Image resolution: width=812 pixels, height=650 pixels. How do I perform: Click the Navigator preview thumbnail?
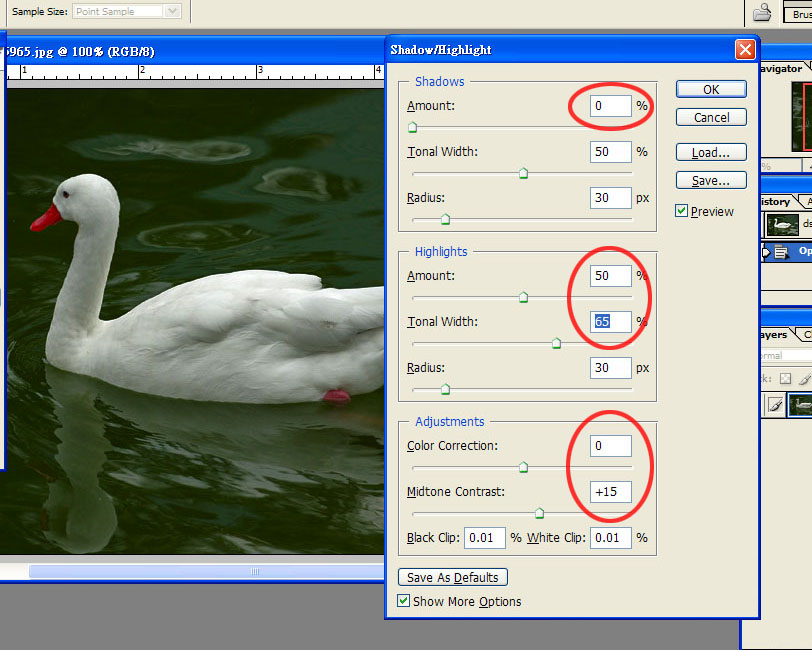click(x=801, y=115)
